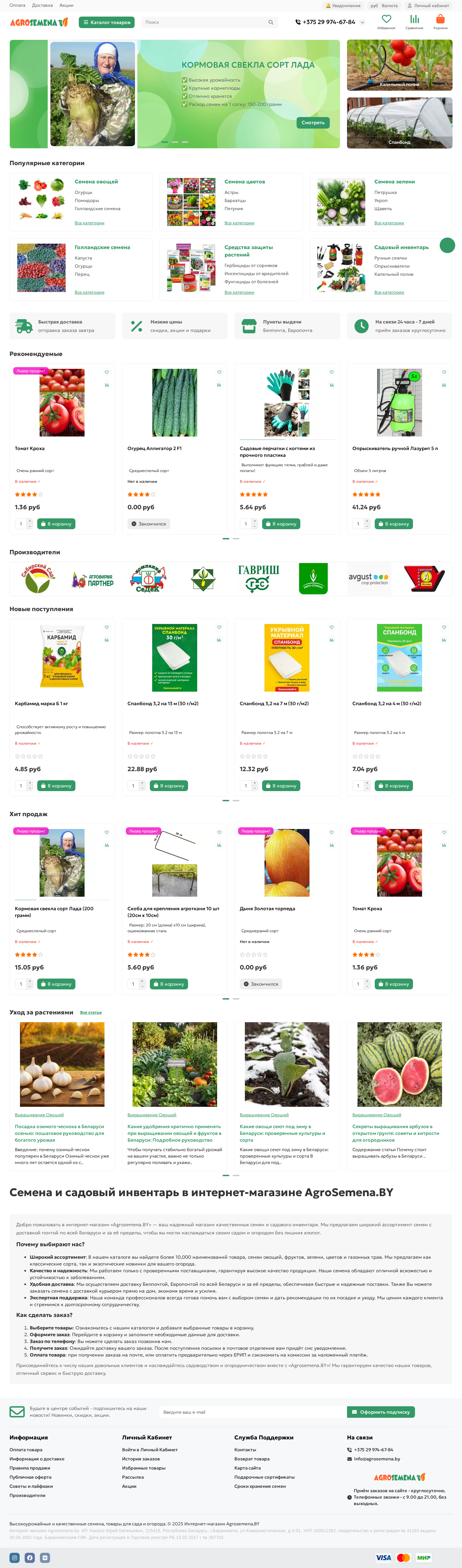Favorite Карбамид марка Б 1 кг heart
This screenshot has width=462, height=1568.
coord(107,627)
